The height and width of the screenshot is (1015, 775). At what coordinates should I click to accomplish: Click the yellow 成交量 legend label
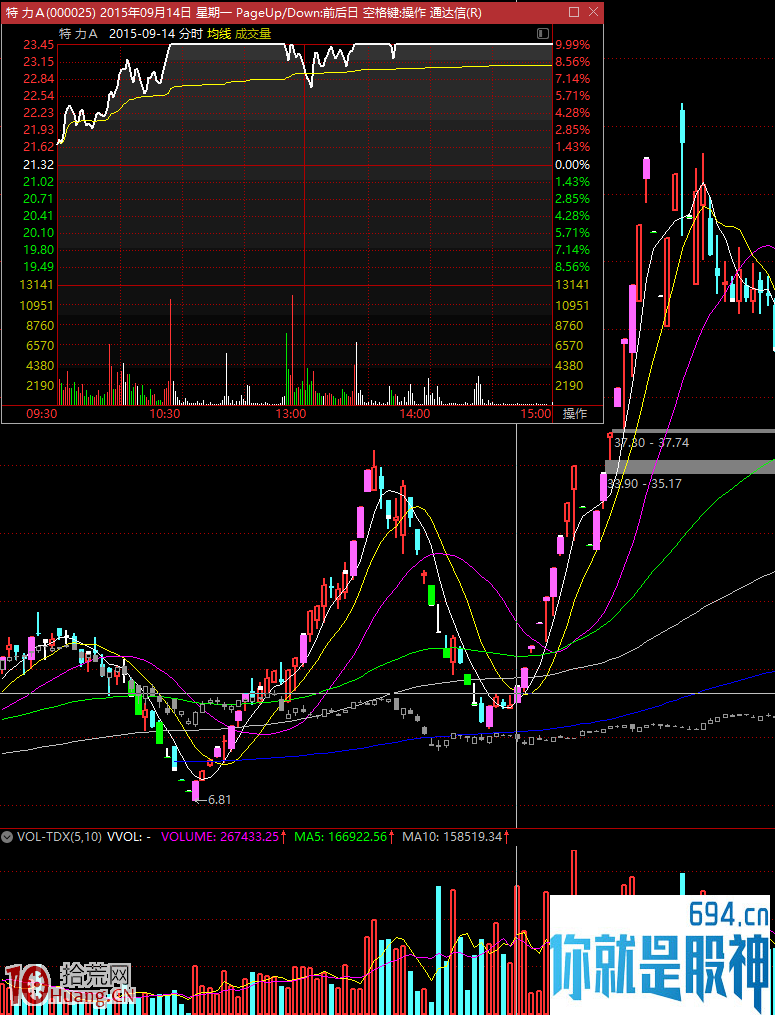pyautogui.click(x=253, y=34)
